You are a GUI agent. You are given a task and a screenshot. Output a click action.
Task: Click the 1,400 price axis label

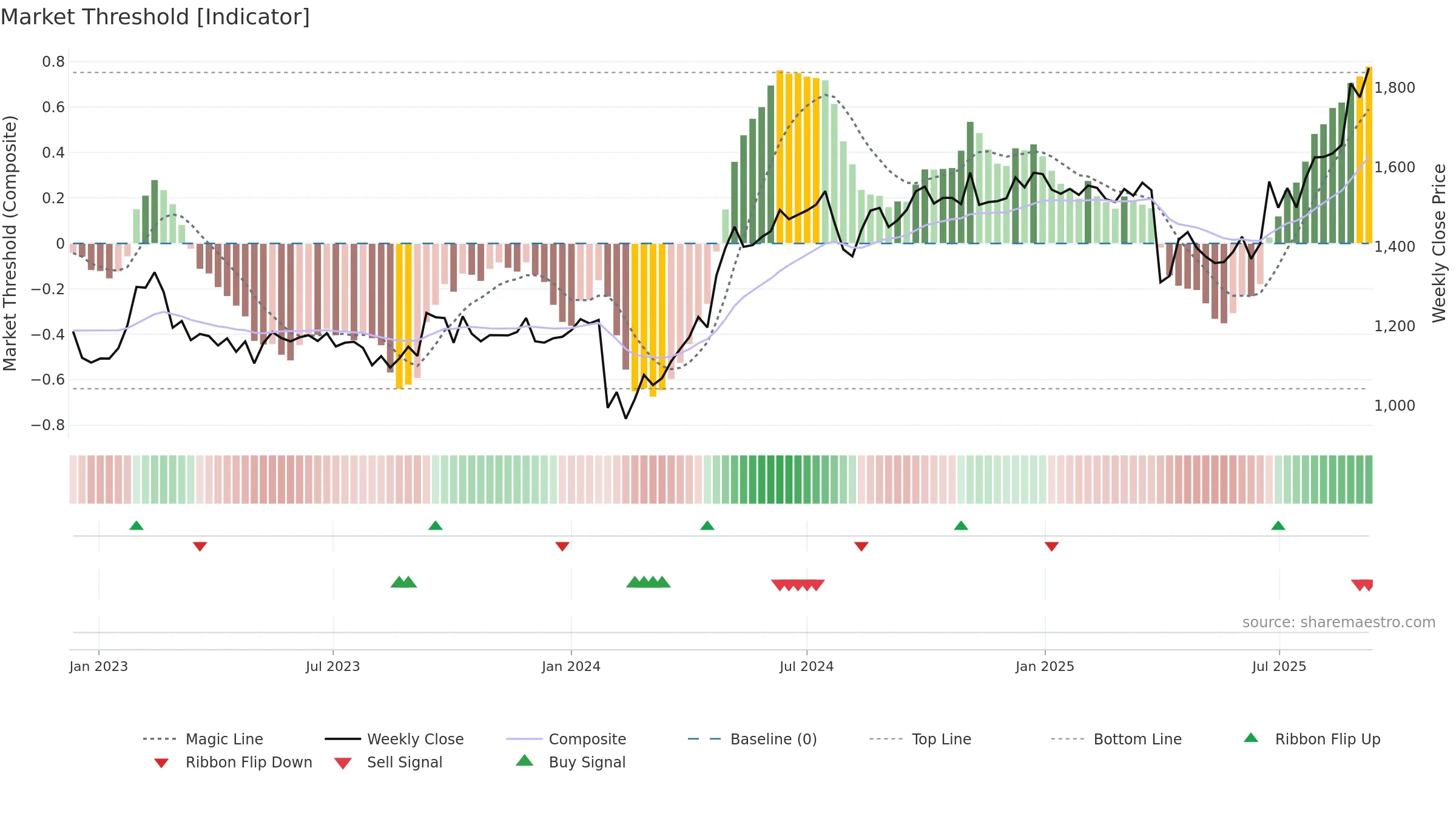pyautogui.click(x=1395, y=247)
